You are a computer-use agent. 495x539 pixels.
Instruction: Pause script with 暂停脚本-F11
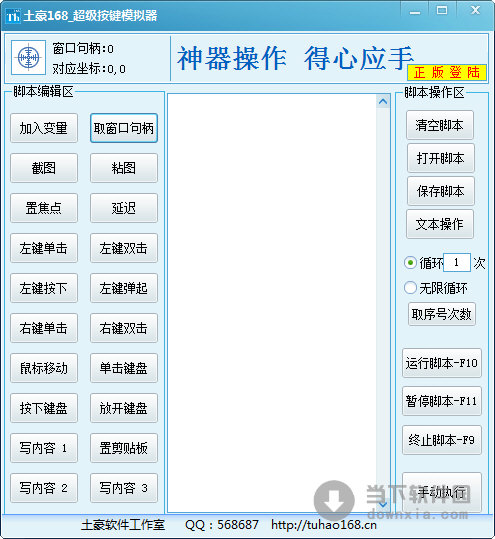442,401
